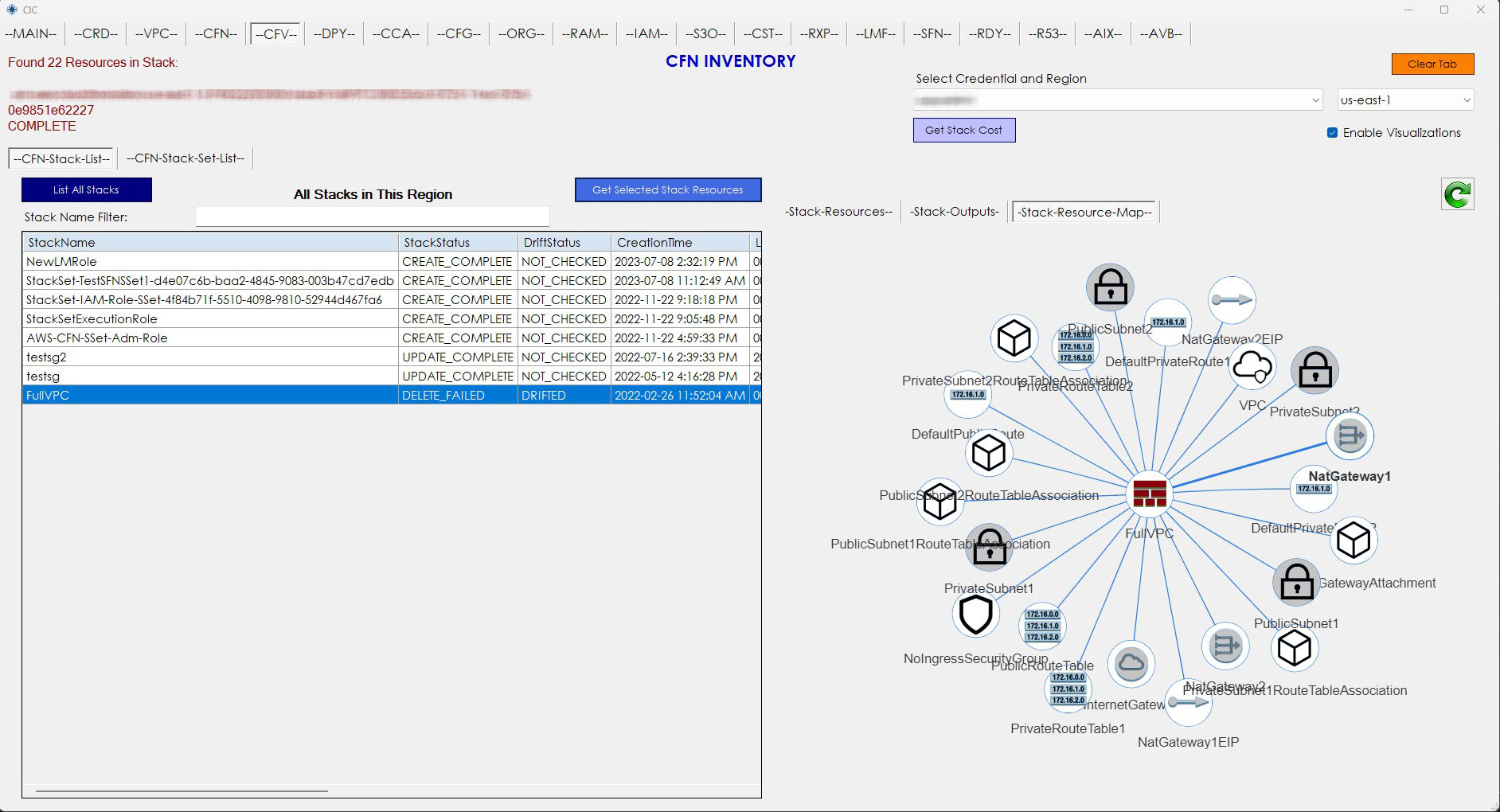Image resolution: width=1500 pixels, height=812 pixels.
Task: Click the NatGateway1 node icon
Action: click(x=1350, y=436)
